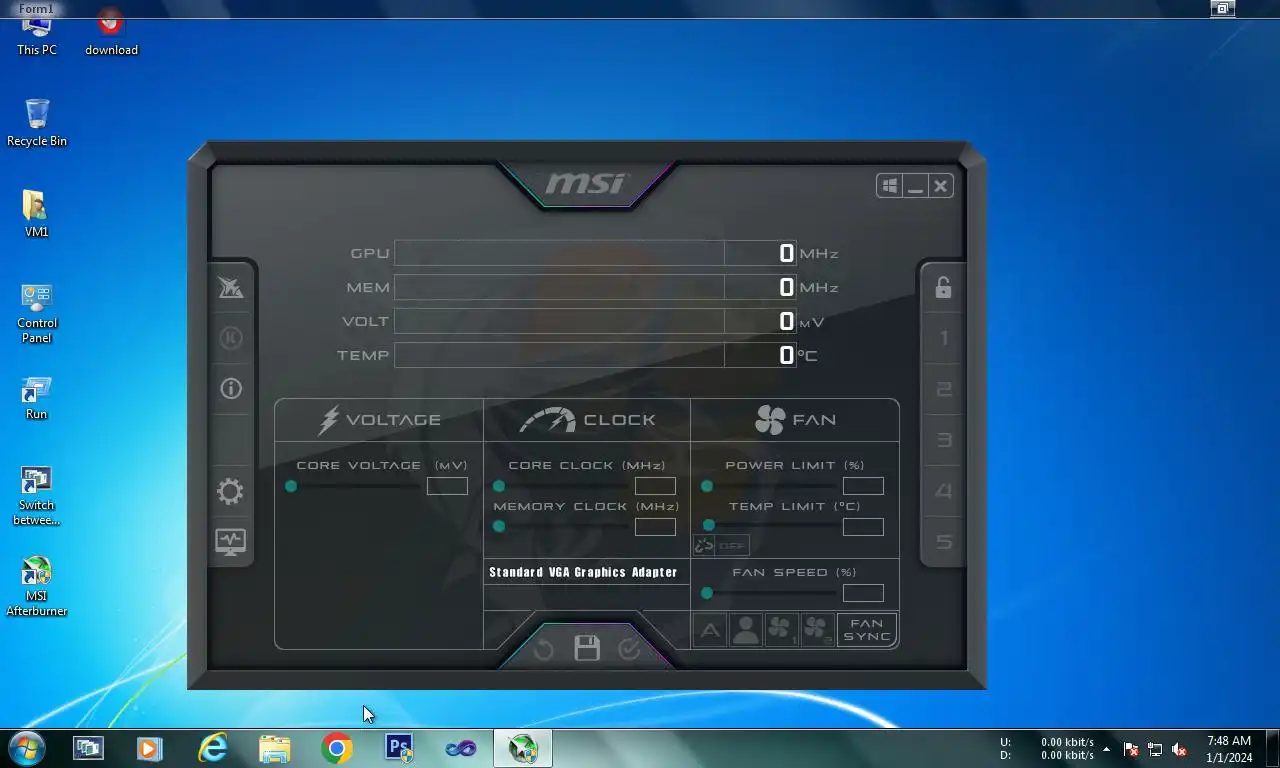This screenshot has width=1280, height=768.
Task: Launch Photoshop from the taskbar
Action: (x=399, y=748)
